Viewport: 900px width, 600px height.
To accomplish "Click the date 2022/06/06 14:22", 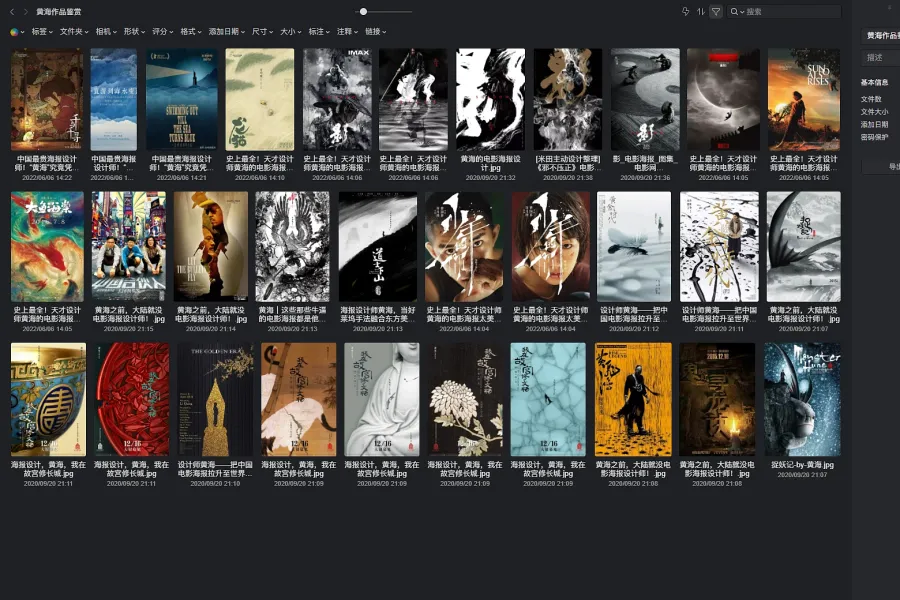I will click(47, 178).
